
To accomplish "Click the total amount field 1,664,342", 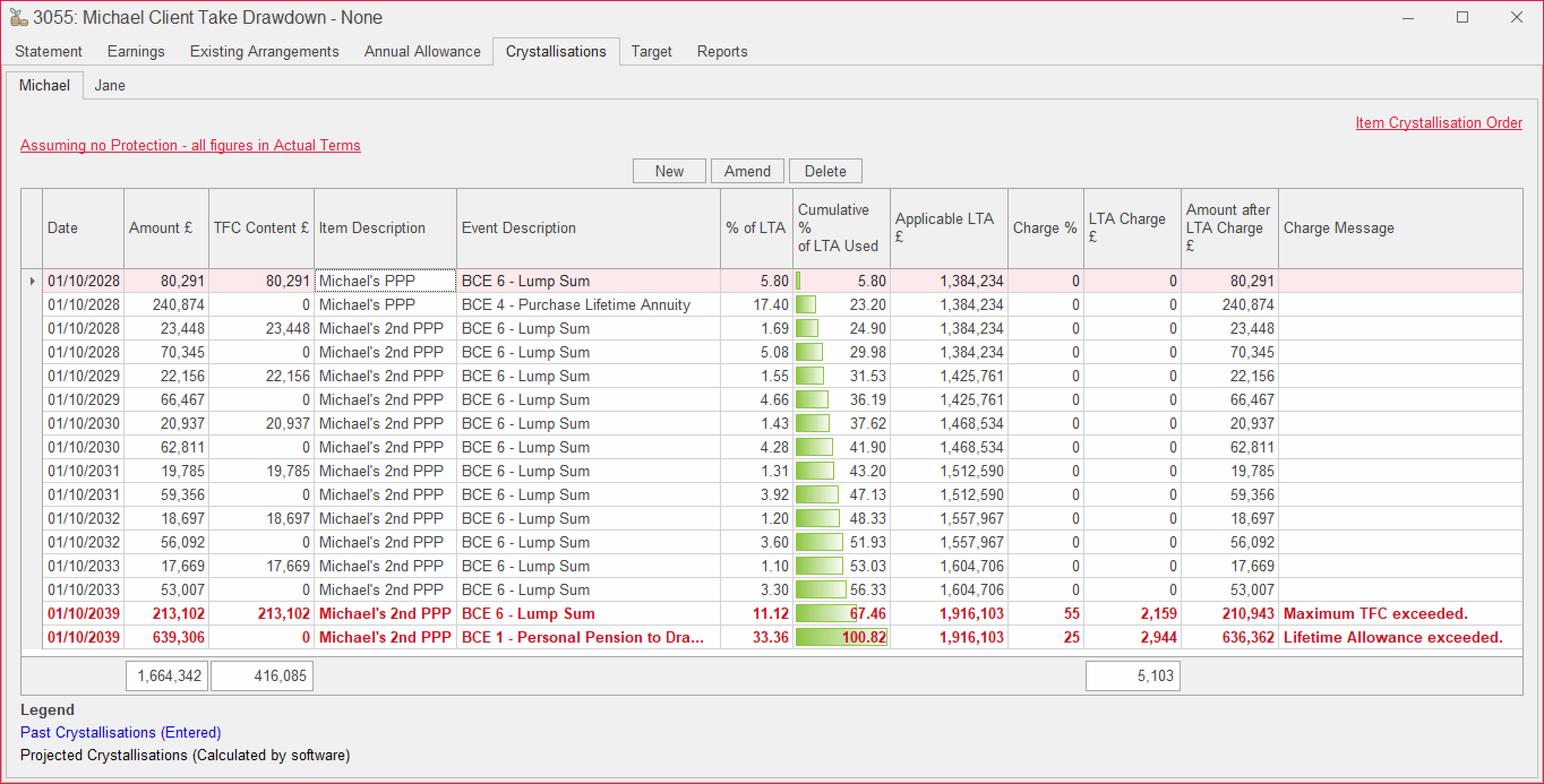I will (x=167, y=676).
